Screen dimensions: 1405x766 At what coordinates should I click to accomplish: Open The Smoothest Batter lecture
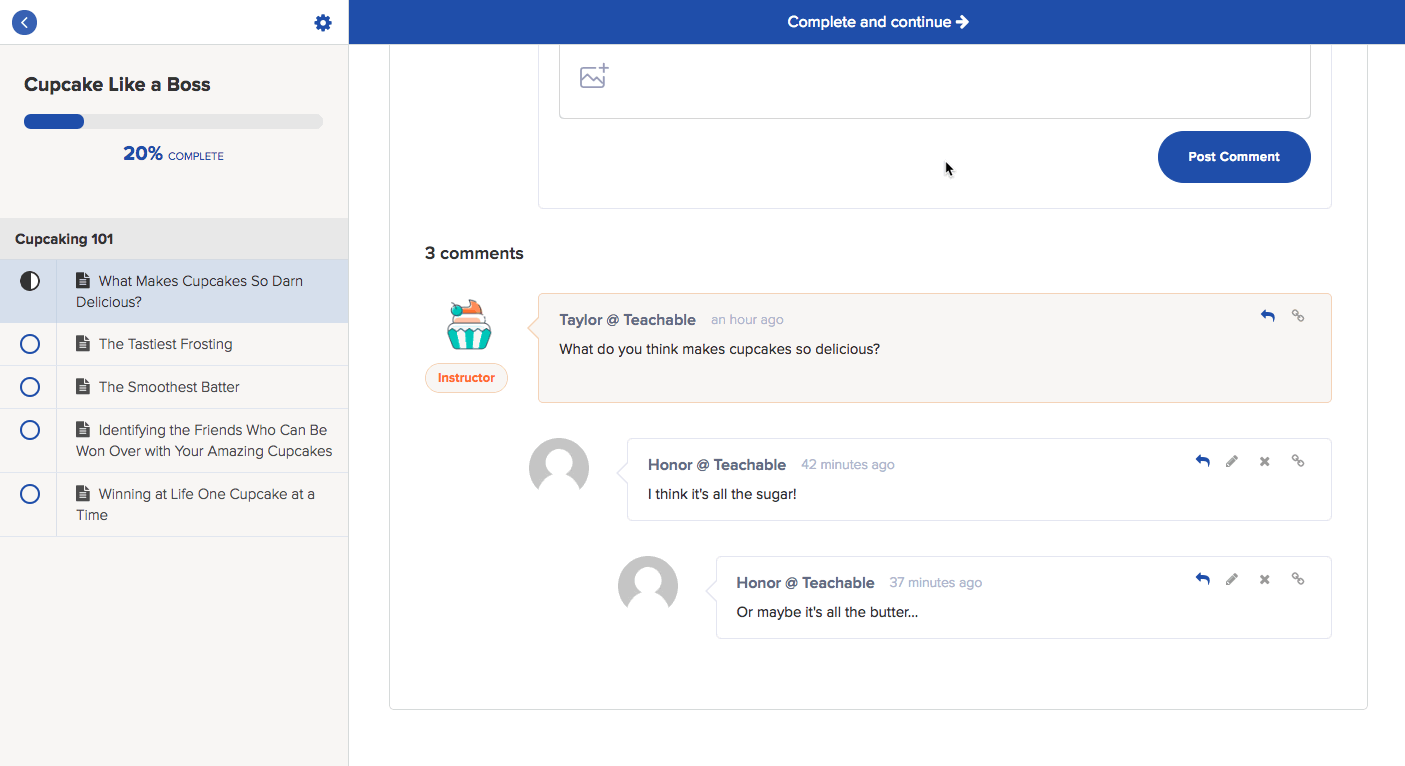pyautogui.click(x=174, y=387)
